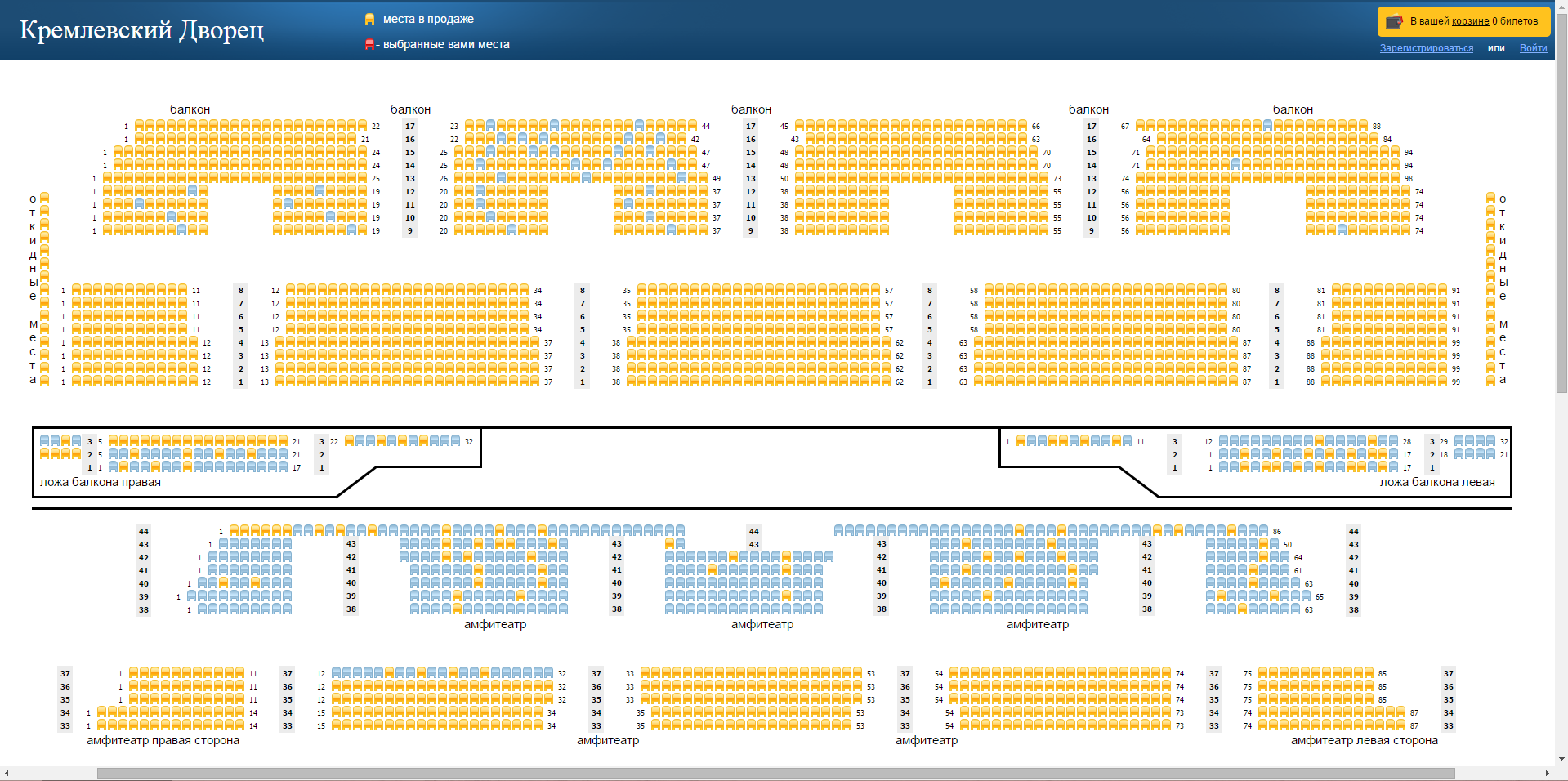Click the horizontal scrollbar left arrow
Image resolution: width=1568 pixels, height=781 pixels.
7,773
